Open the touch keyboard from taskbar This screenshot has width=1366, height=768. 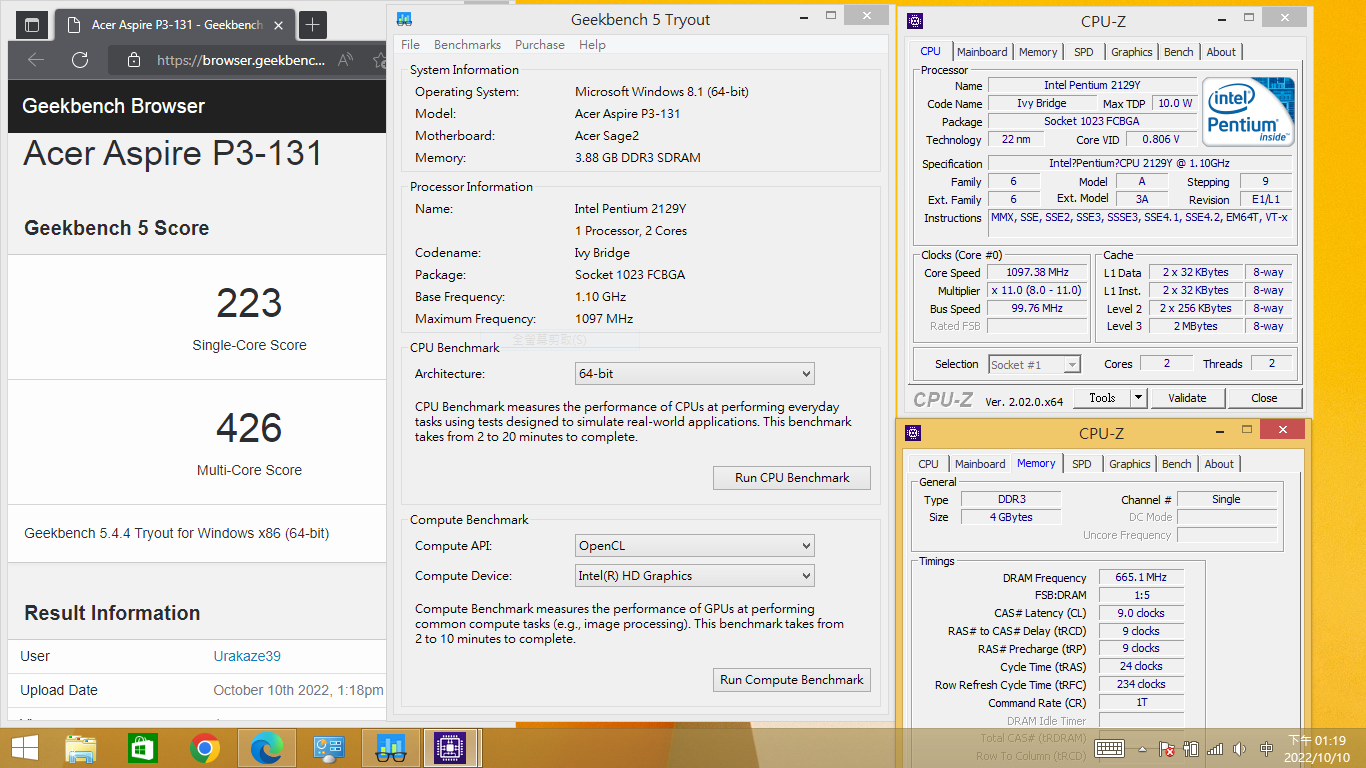click(1109, 748)
